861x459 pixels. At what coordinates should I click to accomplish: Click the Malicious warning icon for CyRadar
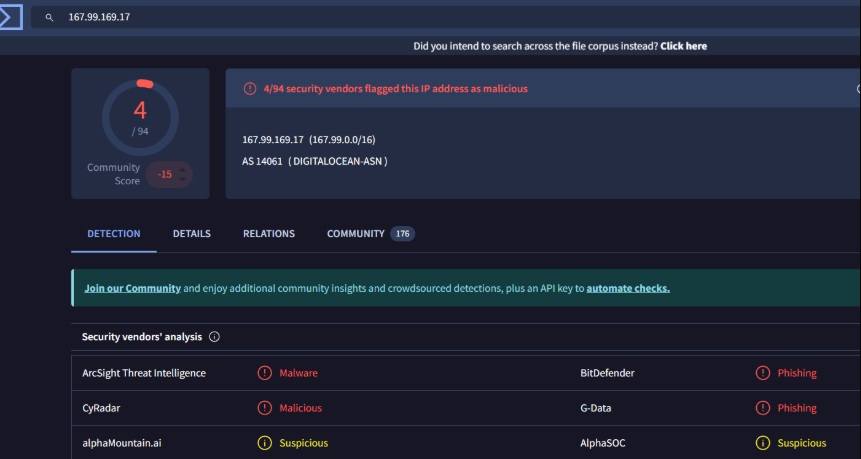[x=265, y=408]
